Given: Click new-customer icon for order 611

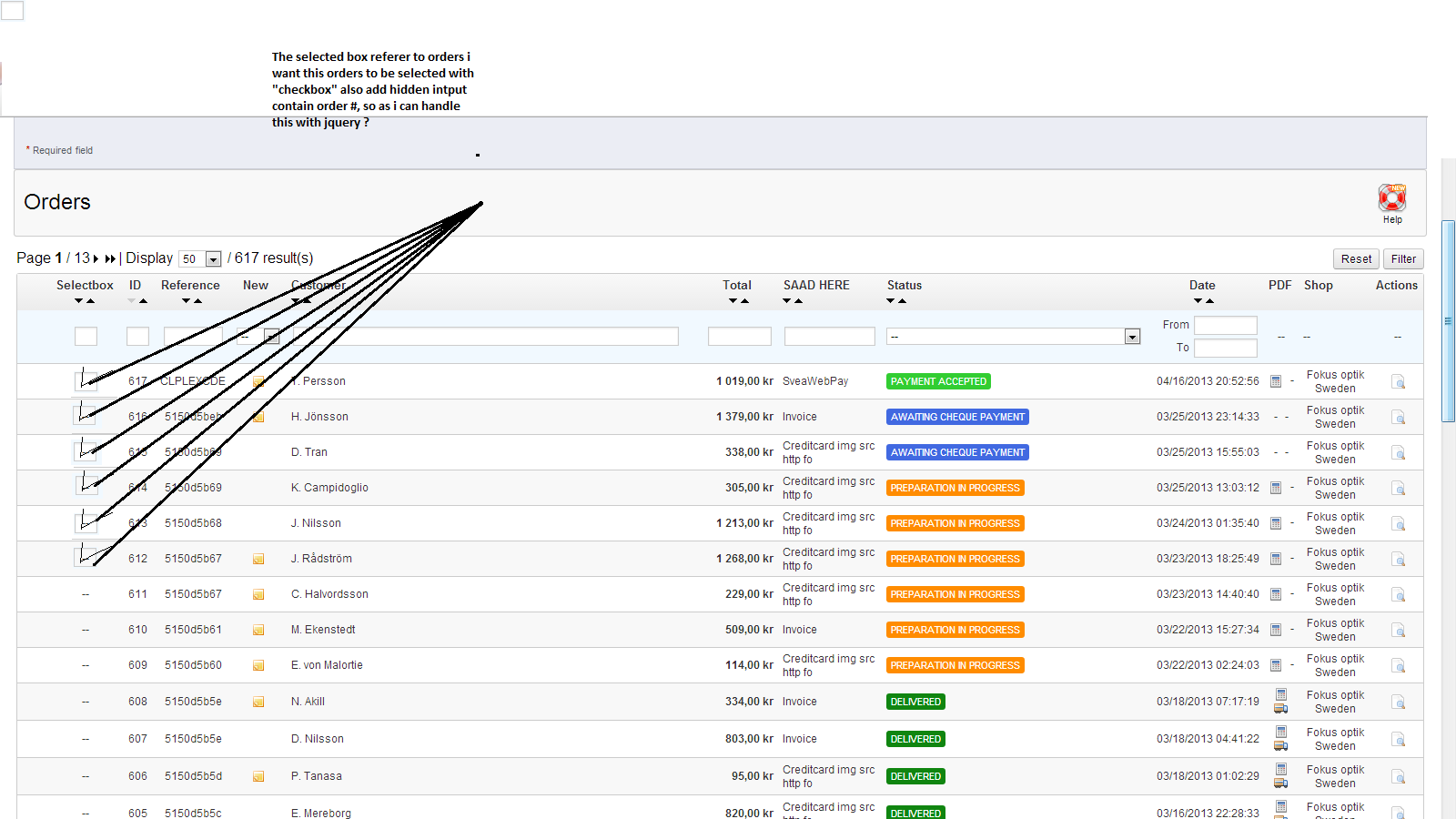Looking at the screenshot, I should pos(258,594).
